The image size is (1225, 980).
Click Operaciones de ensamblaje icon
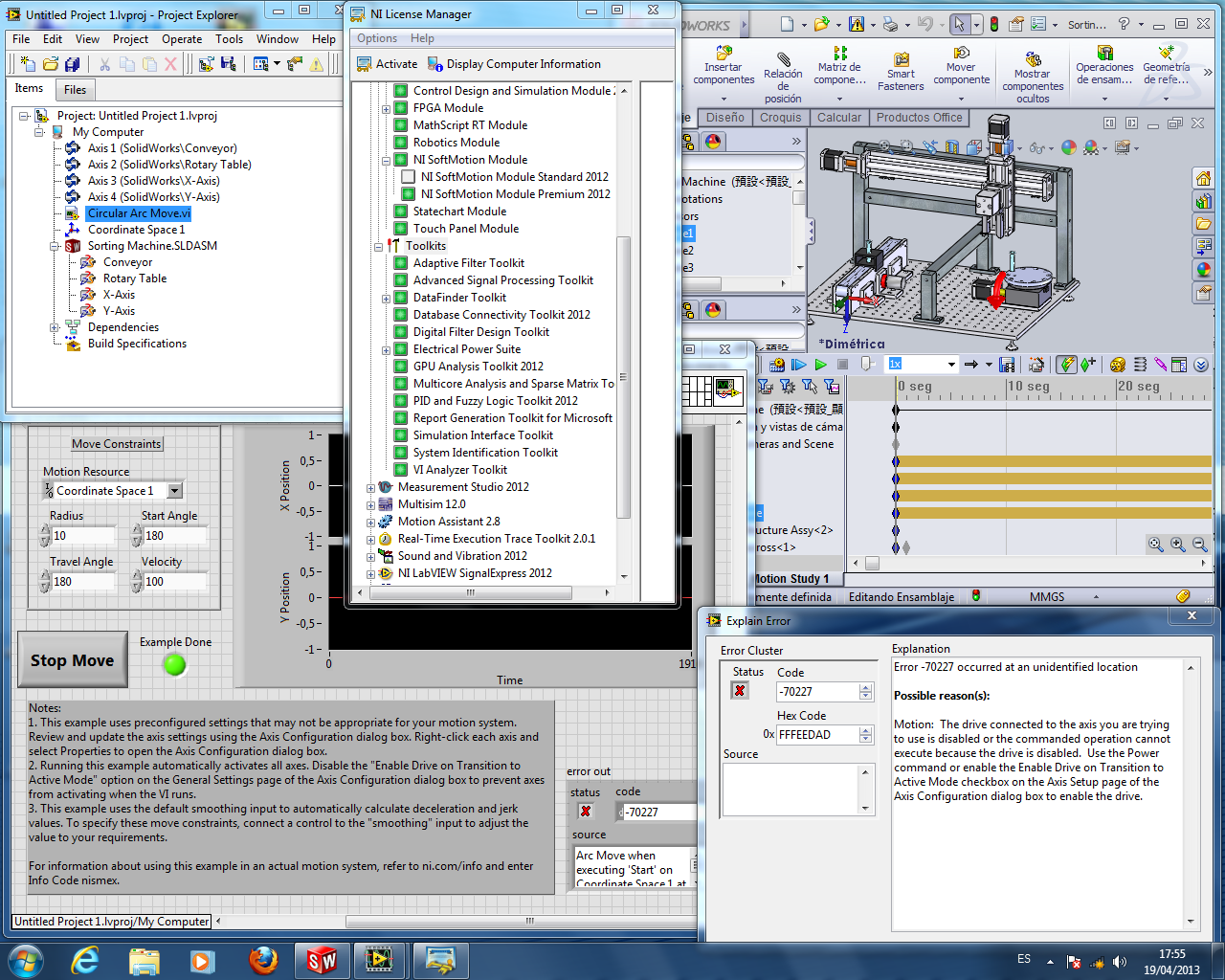pos(1105,53)
